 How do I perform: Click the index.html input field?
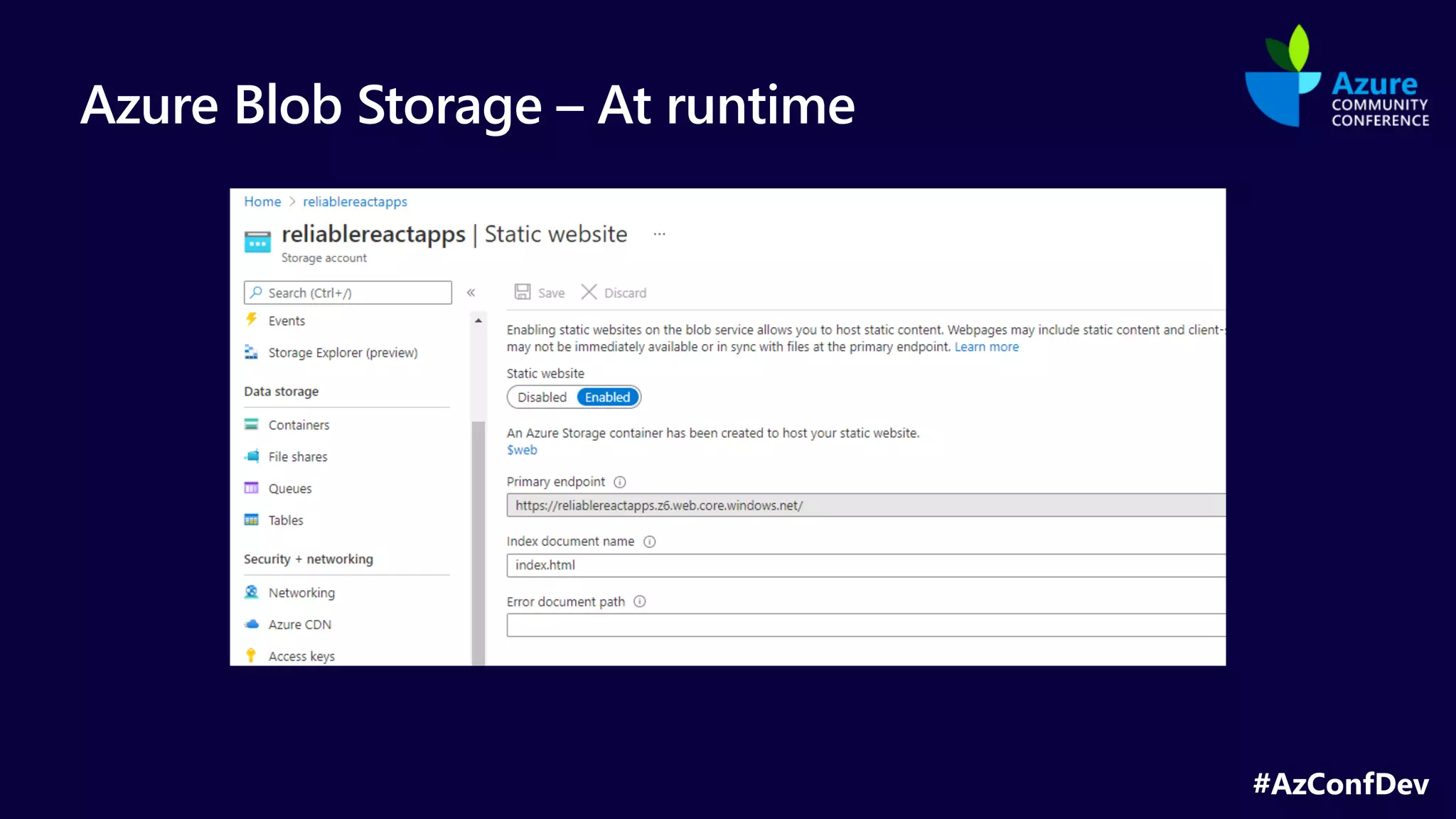pos(866,565)
